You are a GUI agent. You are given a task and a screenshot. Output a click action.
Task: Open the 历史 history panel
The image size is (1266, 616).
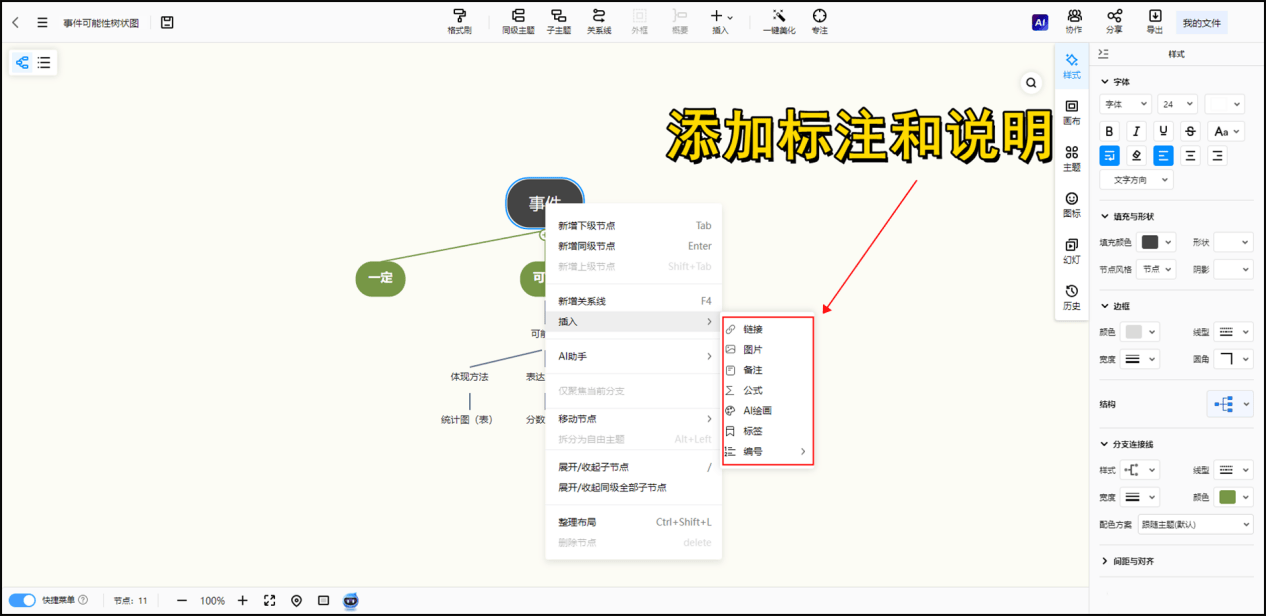[1071, 296]
